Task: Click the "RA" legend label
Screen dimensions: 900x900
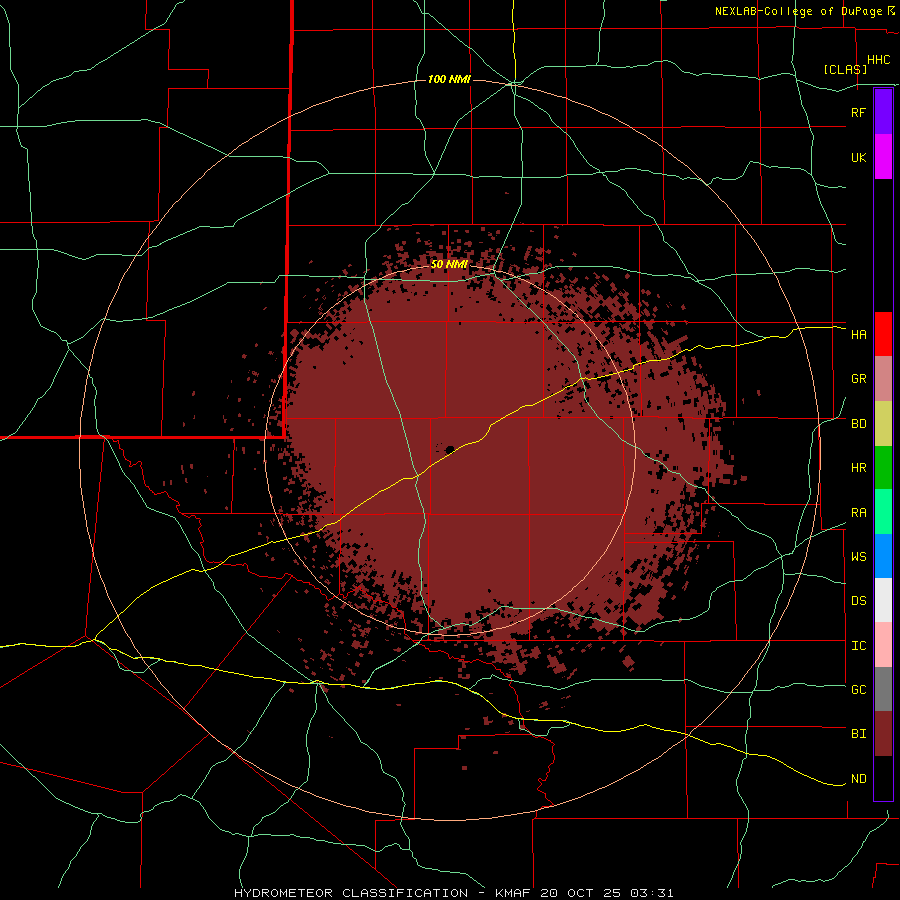Action: pyautogui.click(x=858, y=513)
